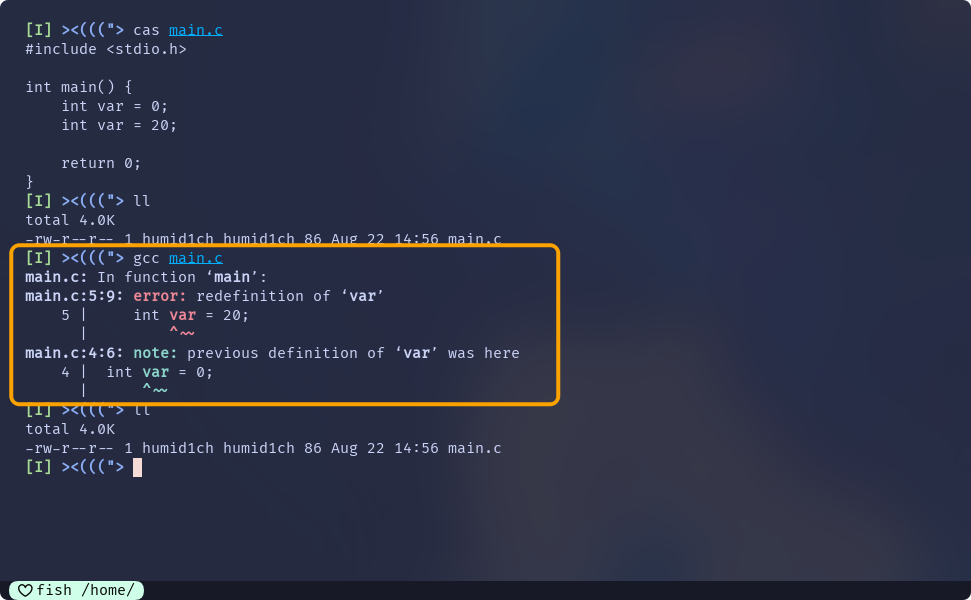
Task: Click the cas command word
Action: point(147,30)
